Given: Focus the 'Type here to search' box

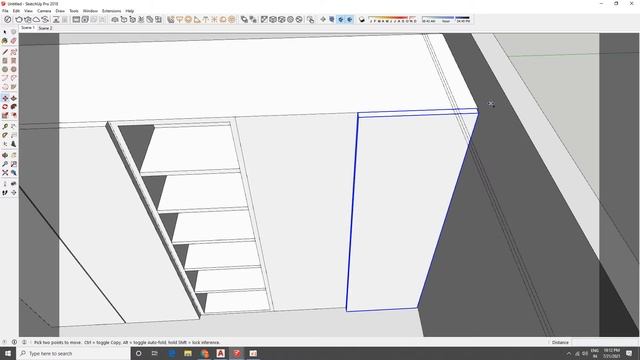Looking at the screenshot, I should point(73,353).
